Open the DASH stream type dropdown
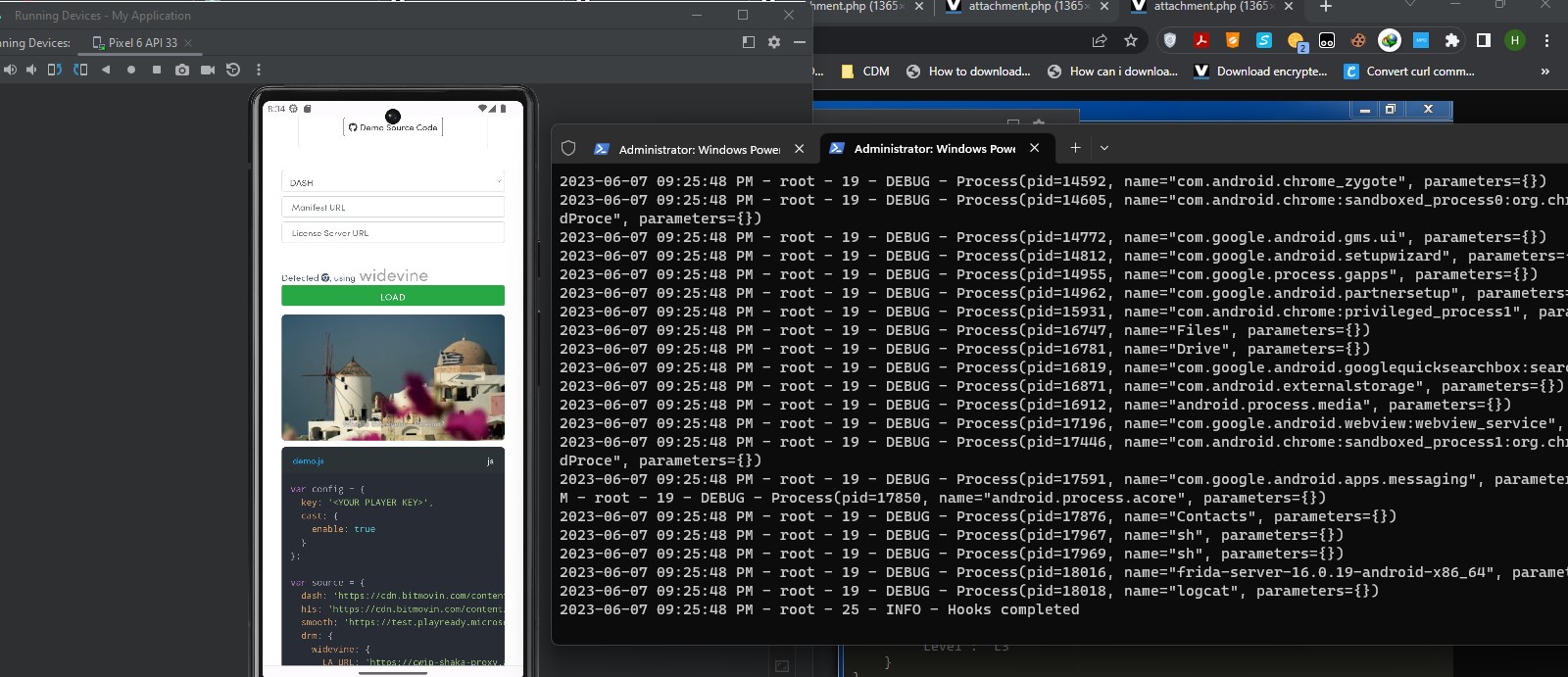 (x=393, y=182)
